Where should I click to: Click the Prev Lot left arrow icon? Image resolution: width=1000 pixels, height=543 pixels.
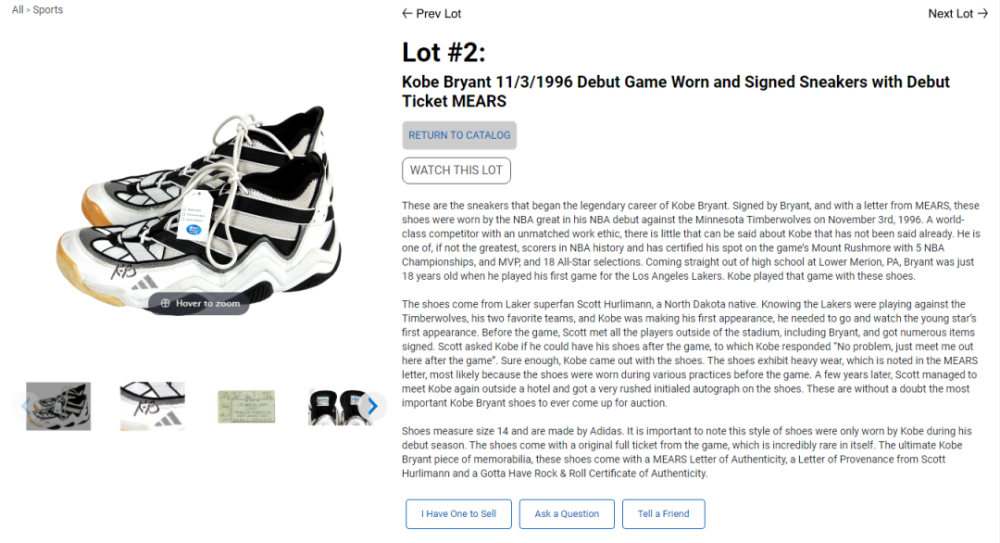point(407,13)
